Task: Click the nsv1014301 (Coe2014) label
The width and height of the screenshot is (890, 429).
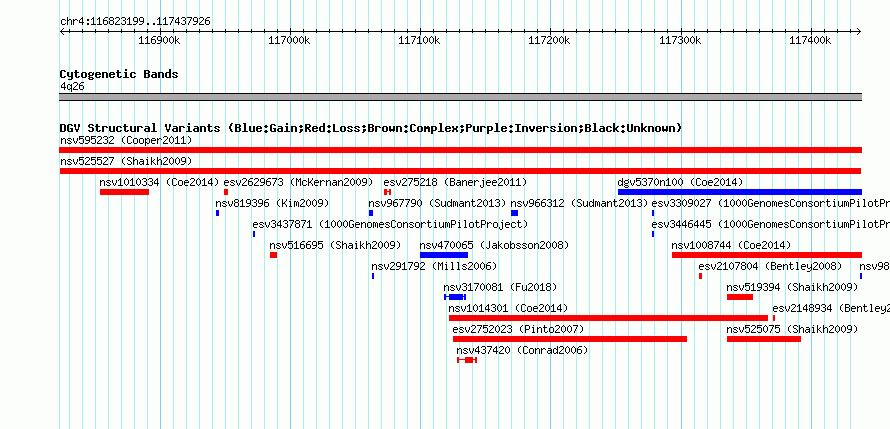Action: (508, 308)
